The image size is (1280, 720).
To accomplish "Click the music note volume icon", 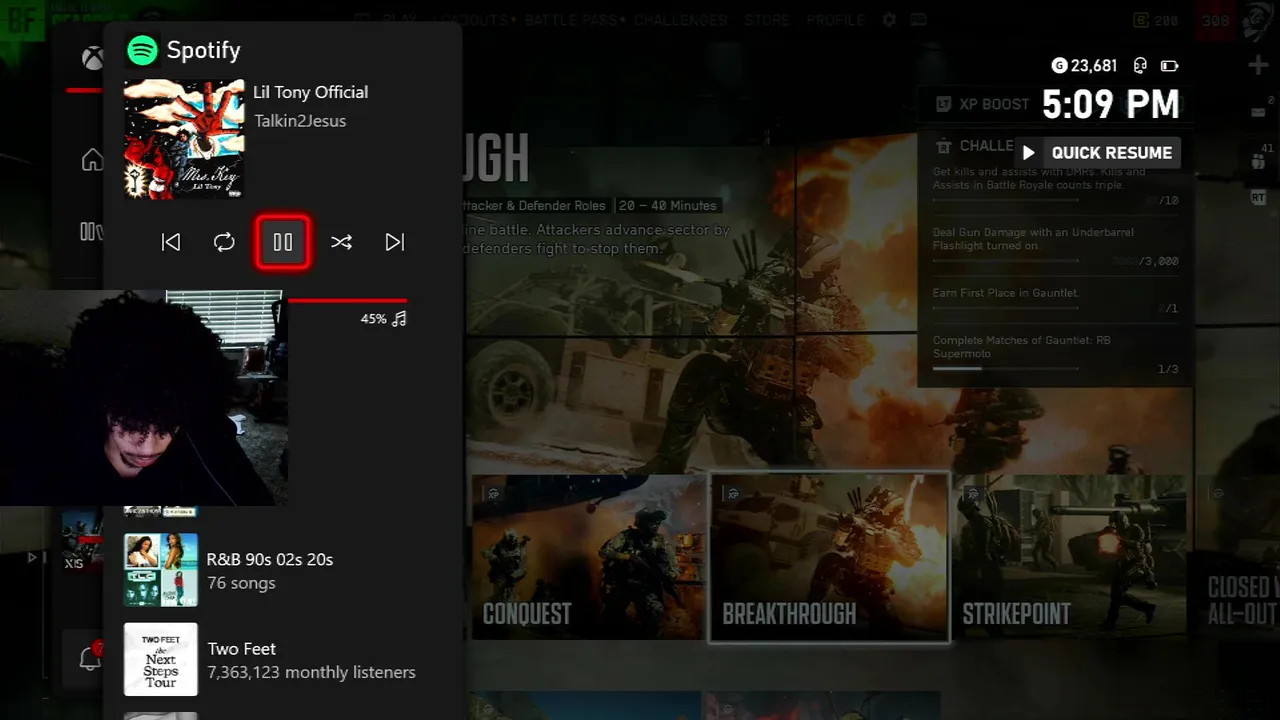I will (x=399, y=319).
